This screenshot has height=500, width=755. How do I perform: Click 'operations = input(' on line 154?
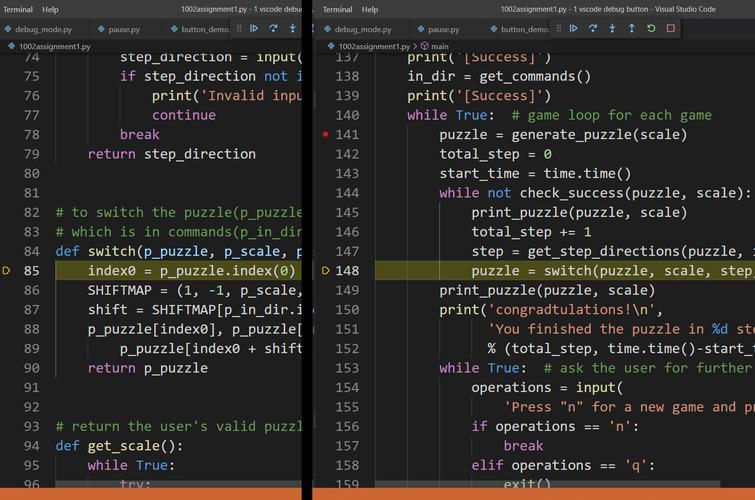547,388
